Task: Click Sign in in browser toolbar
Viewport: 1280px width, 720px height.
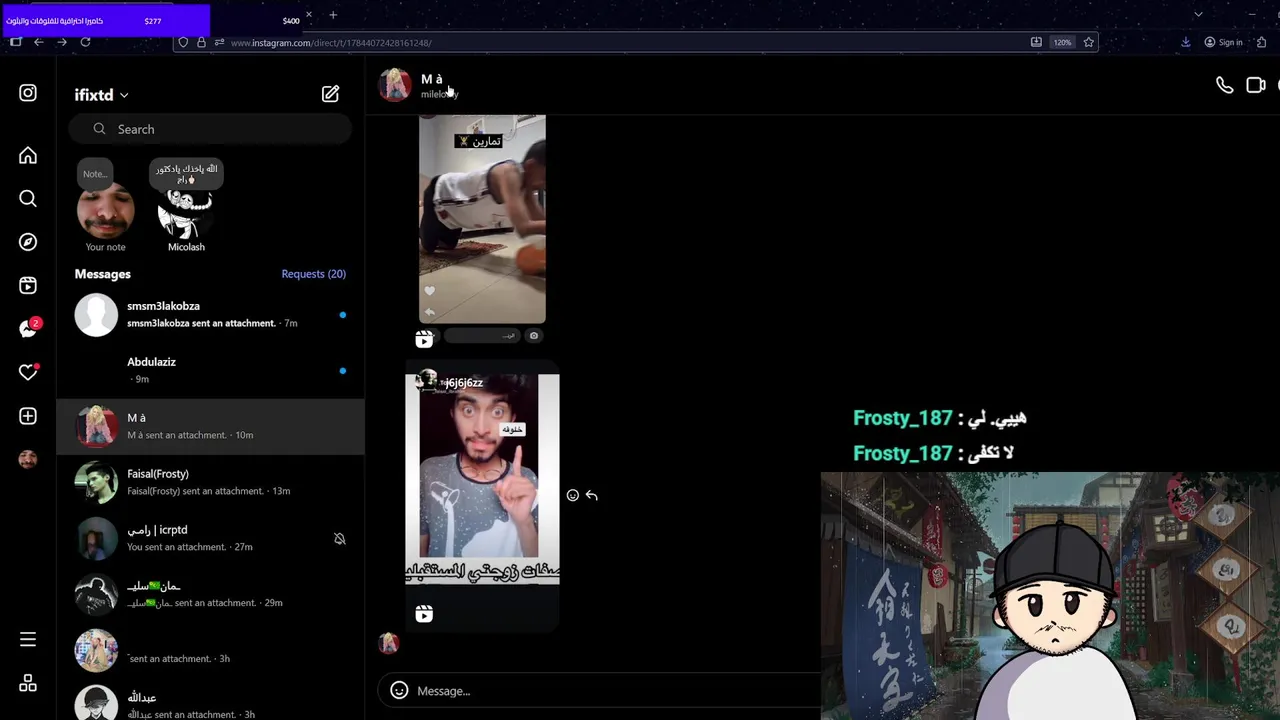Action: (1224, 42)
